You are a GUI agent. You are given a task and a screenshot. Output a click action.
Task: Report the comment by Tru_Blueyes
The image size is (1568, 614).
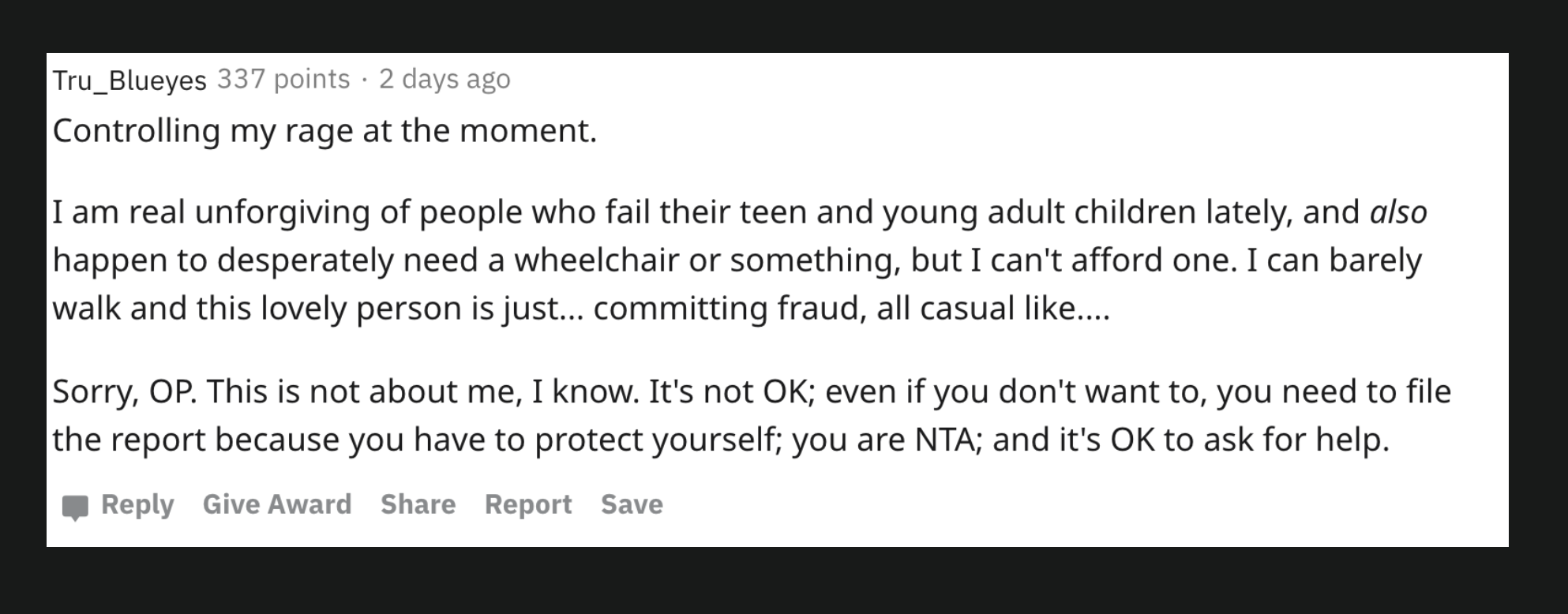(x=528, y=504)
